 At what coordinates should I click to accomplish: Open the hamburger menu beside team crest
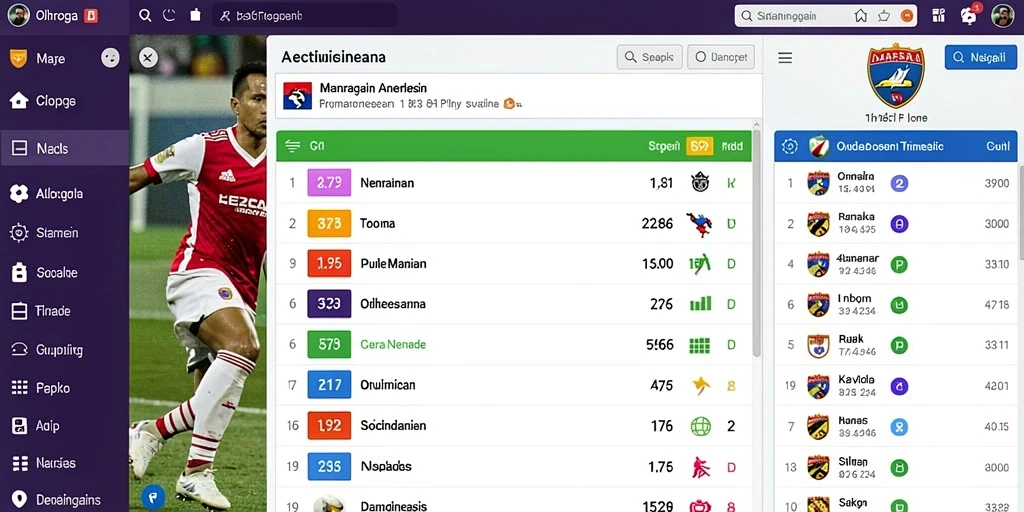[785, 58]
